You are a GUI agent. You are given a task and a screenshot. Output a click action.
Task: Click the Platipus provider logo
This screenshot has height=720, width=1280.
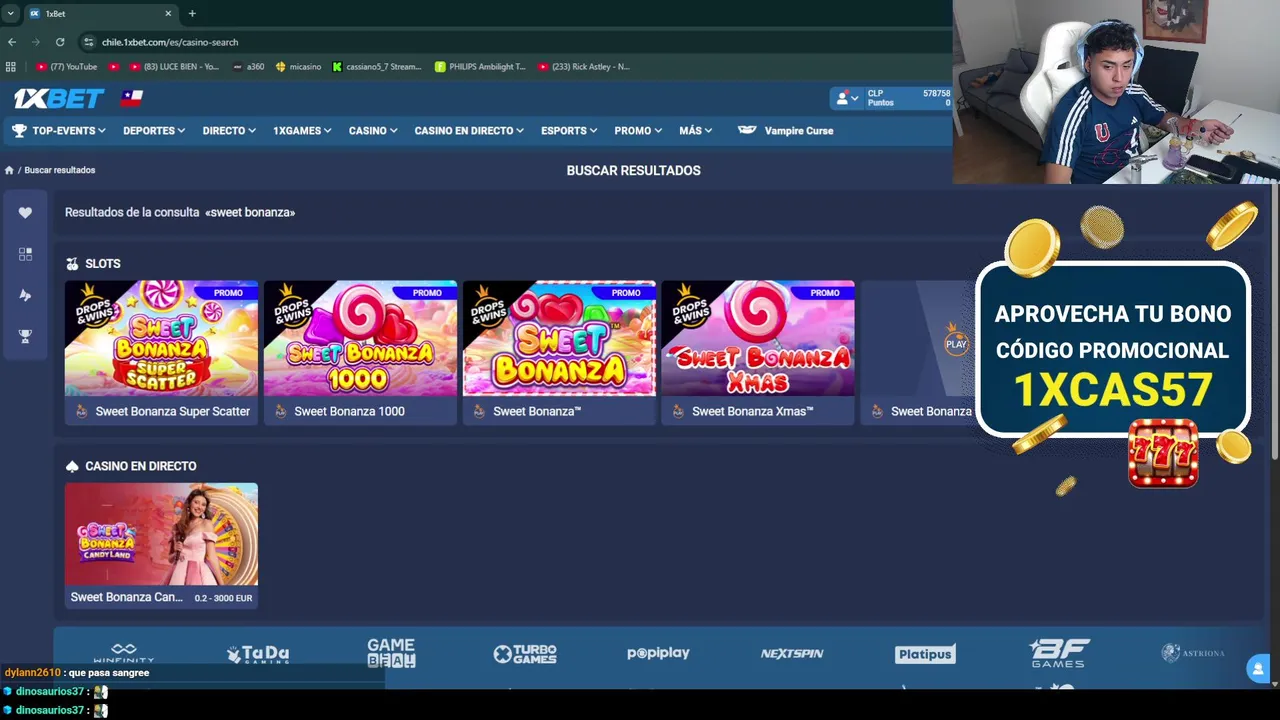tap(925, 654)
